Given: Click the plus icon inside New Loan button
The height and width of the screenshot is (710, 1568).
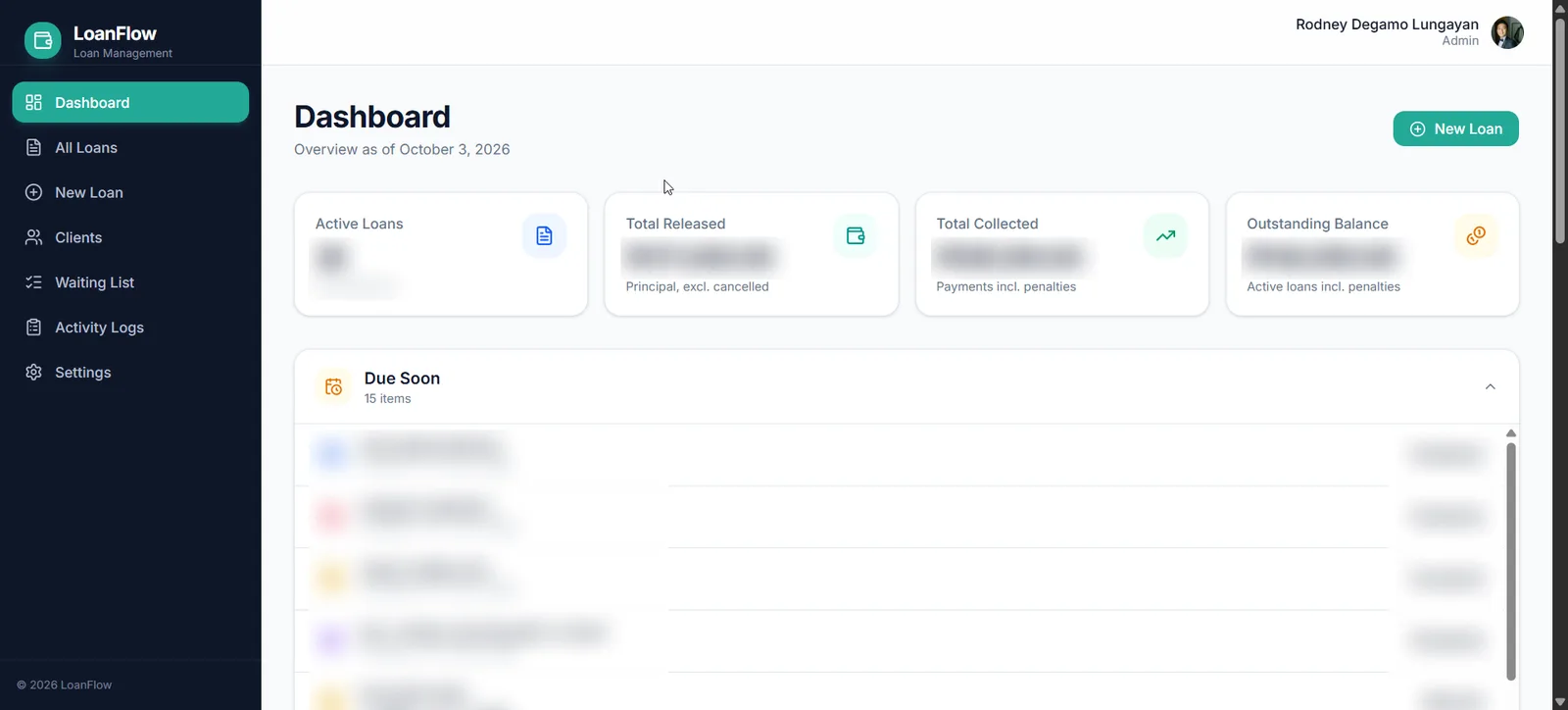Looking at the screenshot, I should [1417, 128].
